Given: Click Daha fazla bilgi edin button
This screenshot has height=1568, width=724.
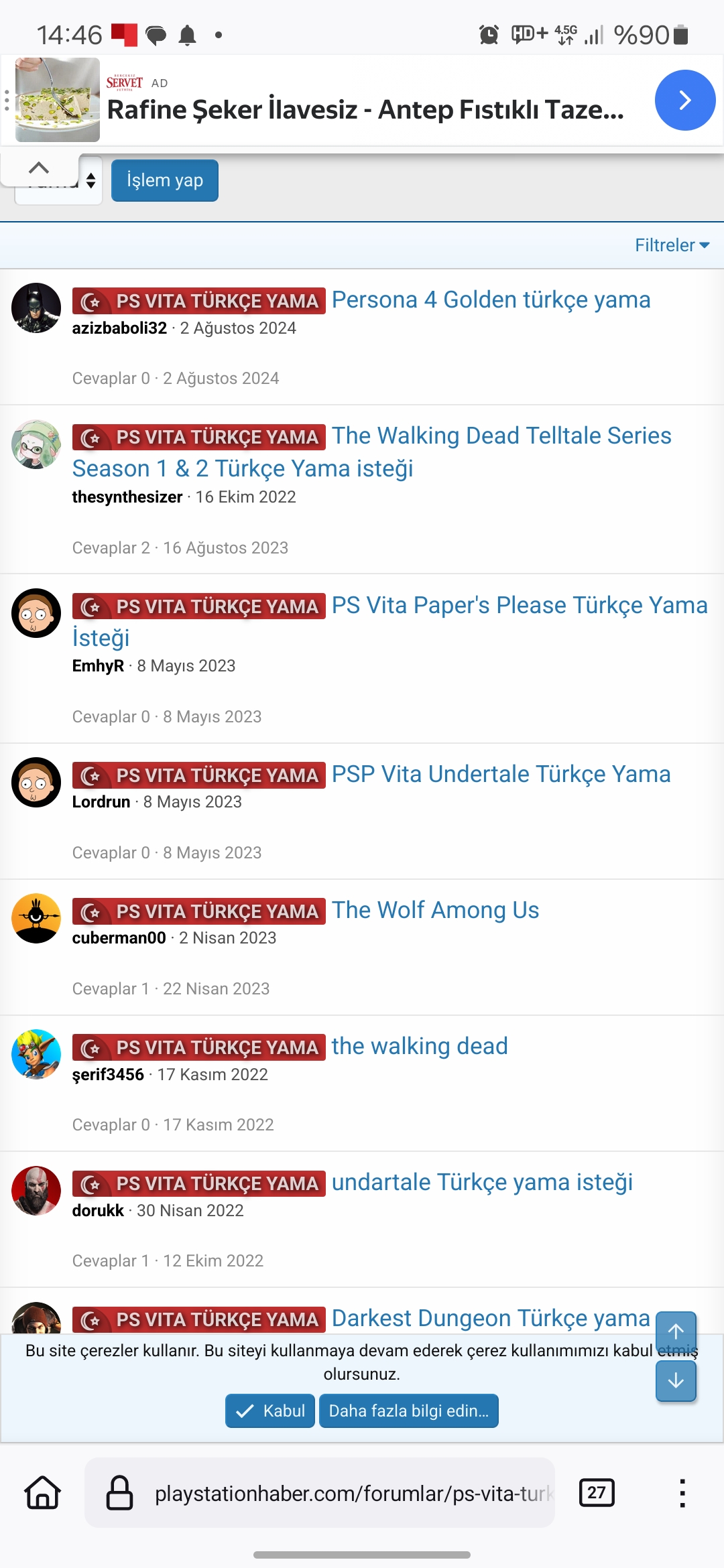Looking at the screenshot, I should (x=409, y=1411).
